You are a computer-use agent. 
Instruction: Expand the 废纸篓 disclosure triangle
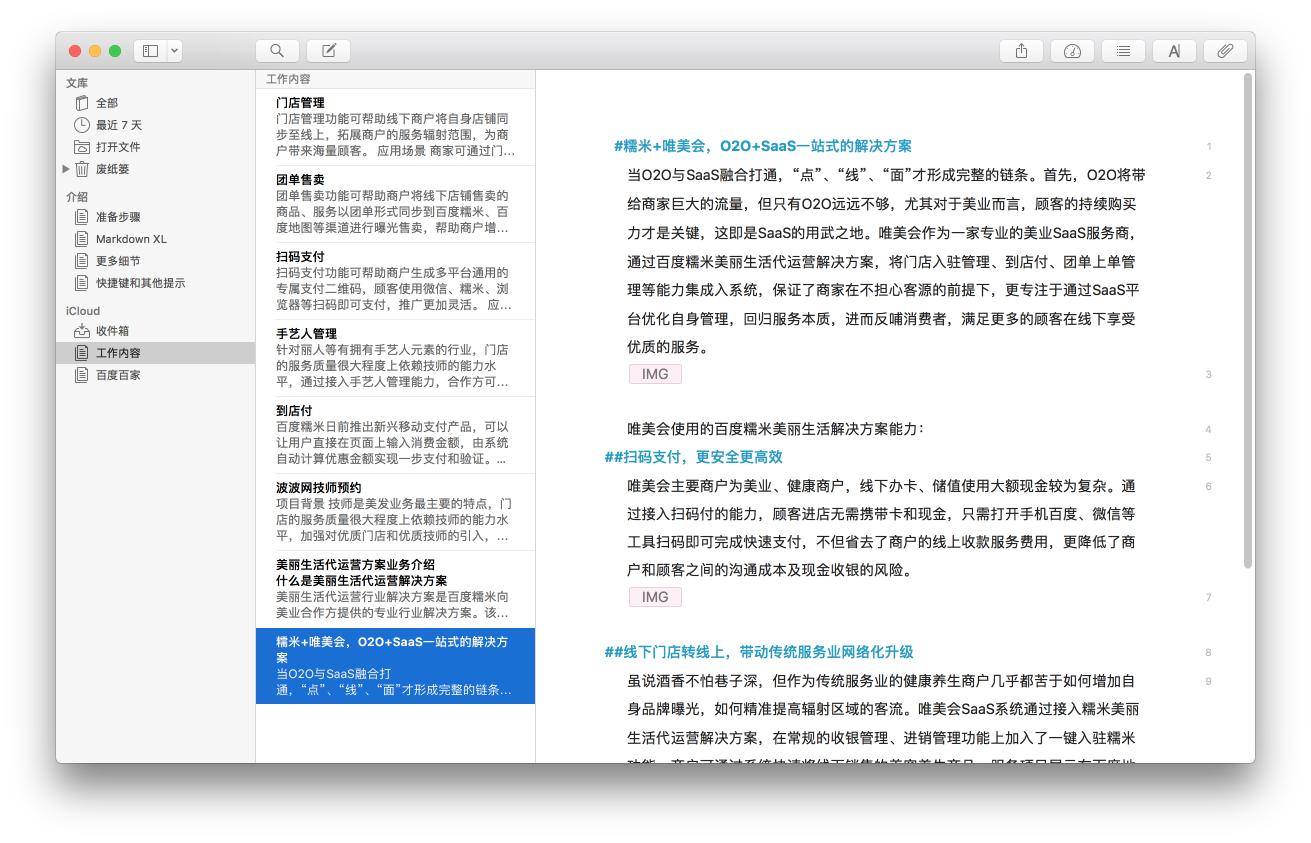tap(66, 168)
